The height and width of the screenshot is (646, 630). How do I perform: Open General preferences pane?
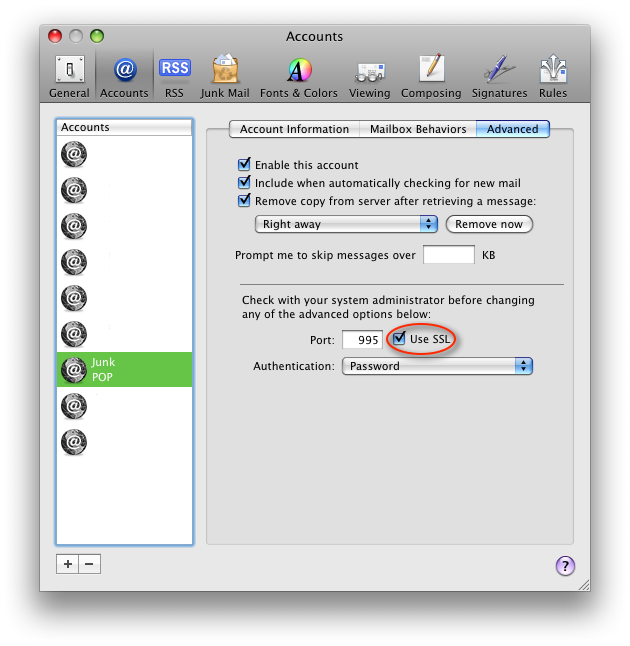point(69,77)
